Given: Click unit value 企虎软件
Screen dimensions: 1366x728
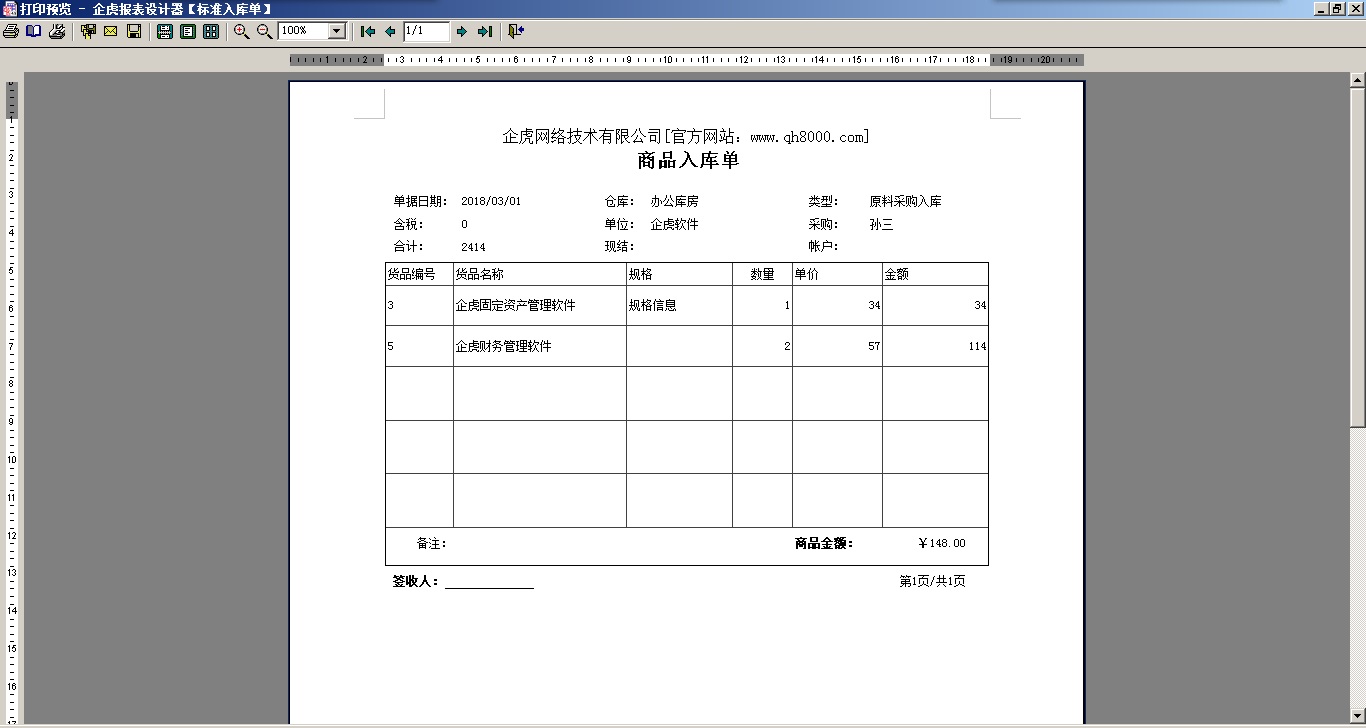Looking at the screenshot, I should [675, 224].
